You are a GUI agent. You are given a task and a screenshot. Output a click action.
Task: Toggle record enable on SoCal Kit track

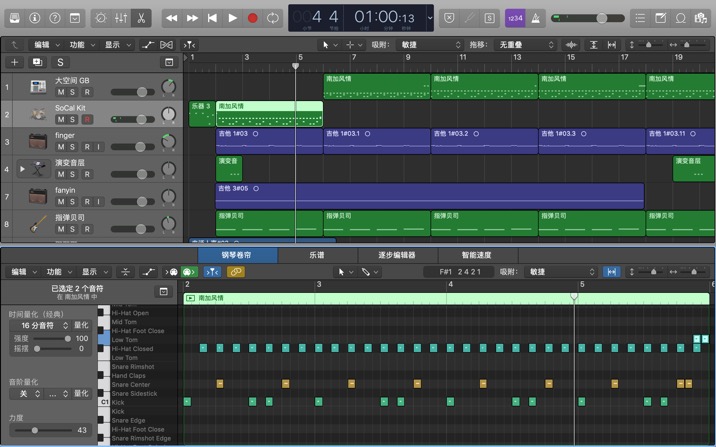(86, 119)
